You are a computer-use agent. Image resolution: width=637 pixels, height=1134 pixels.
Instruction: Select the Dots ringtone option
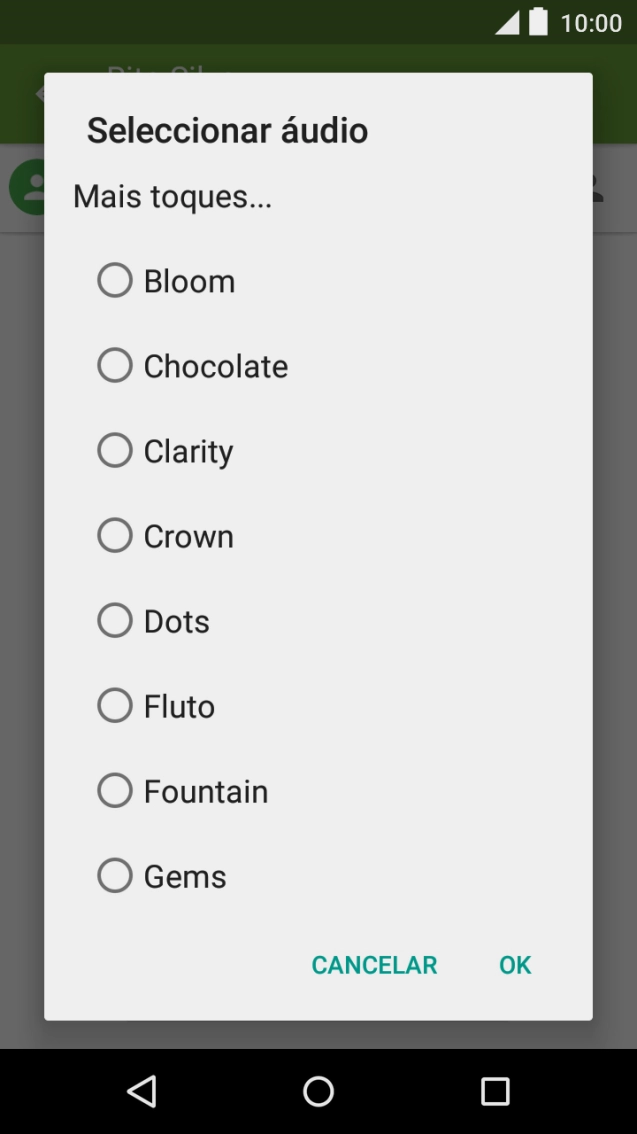click(115, 621)
